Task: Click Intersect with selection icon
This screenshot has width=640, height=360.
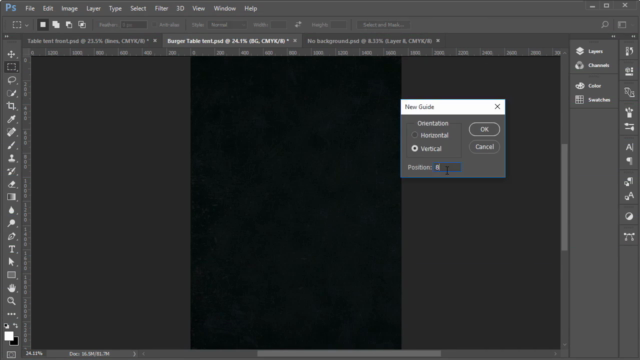Action: point(82,25)
